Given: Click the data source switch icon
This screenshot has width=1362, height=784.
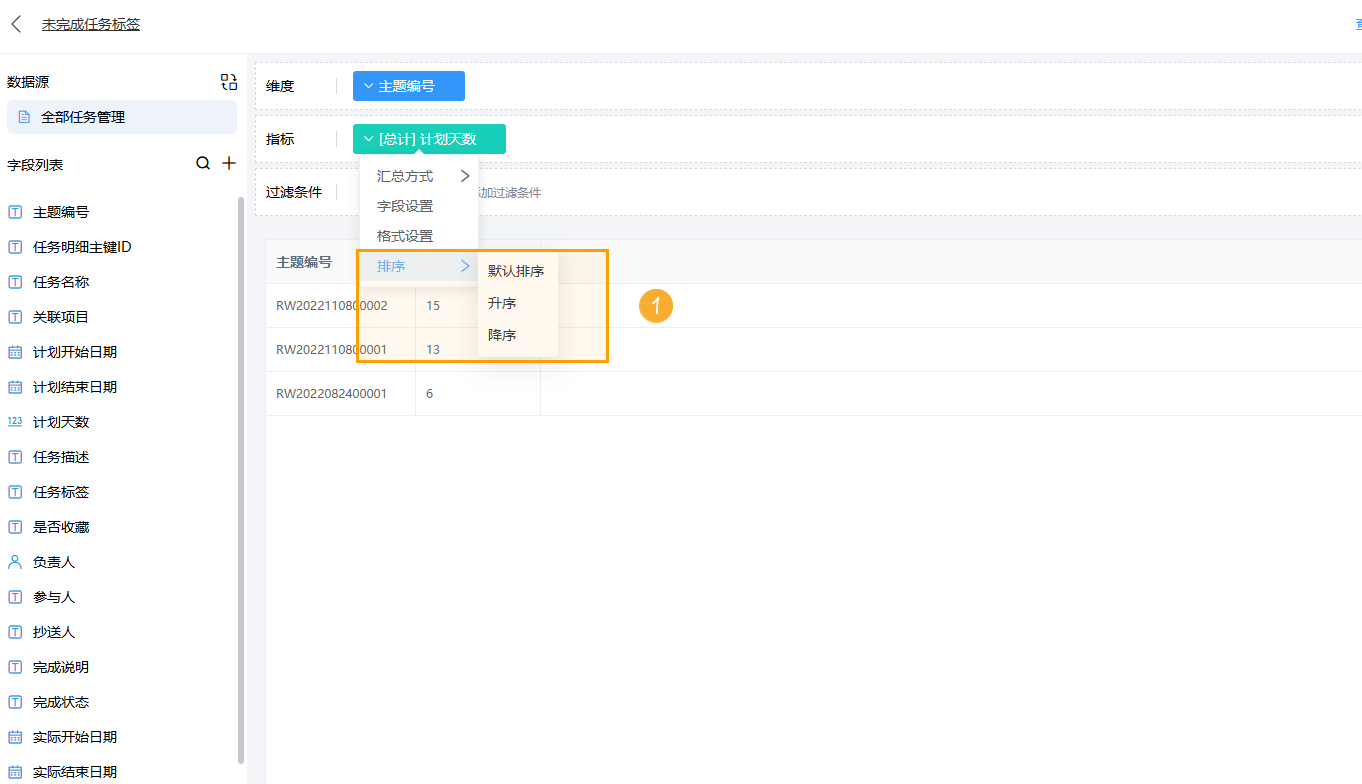Looking at the screenshot, I should tap(229, 82).
